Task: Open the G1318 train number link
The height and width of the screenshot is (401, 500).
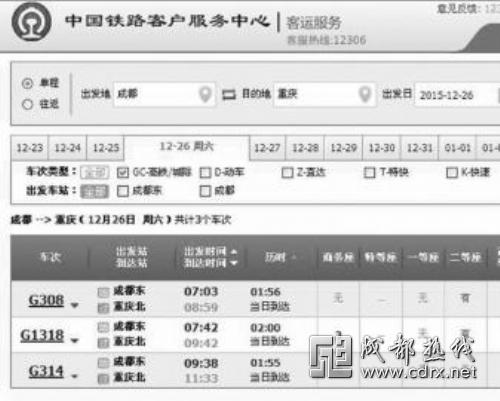Action: pos(42,335)
